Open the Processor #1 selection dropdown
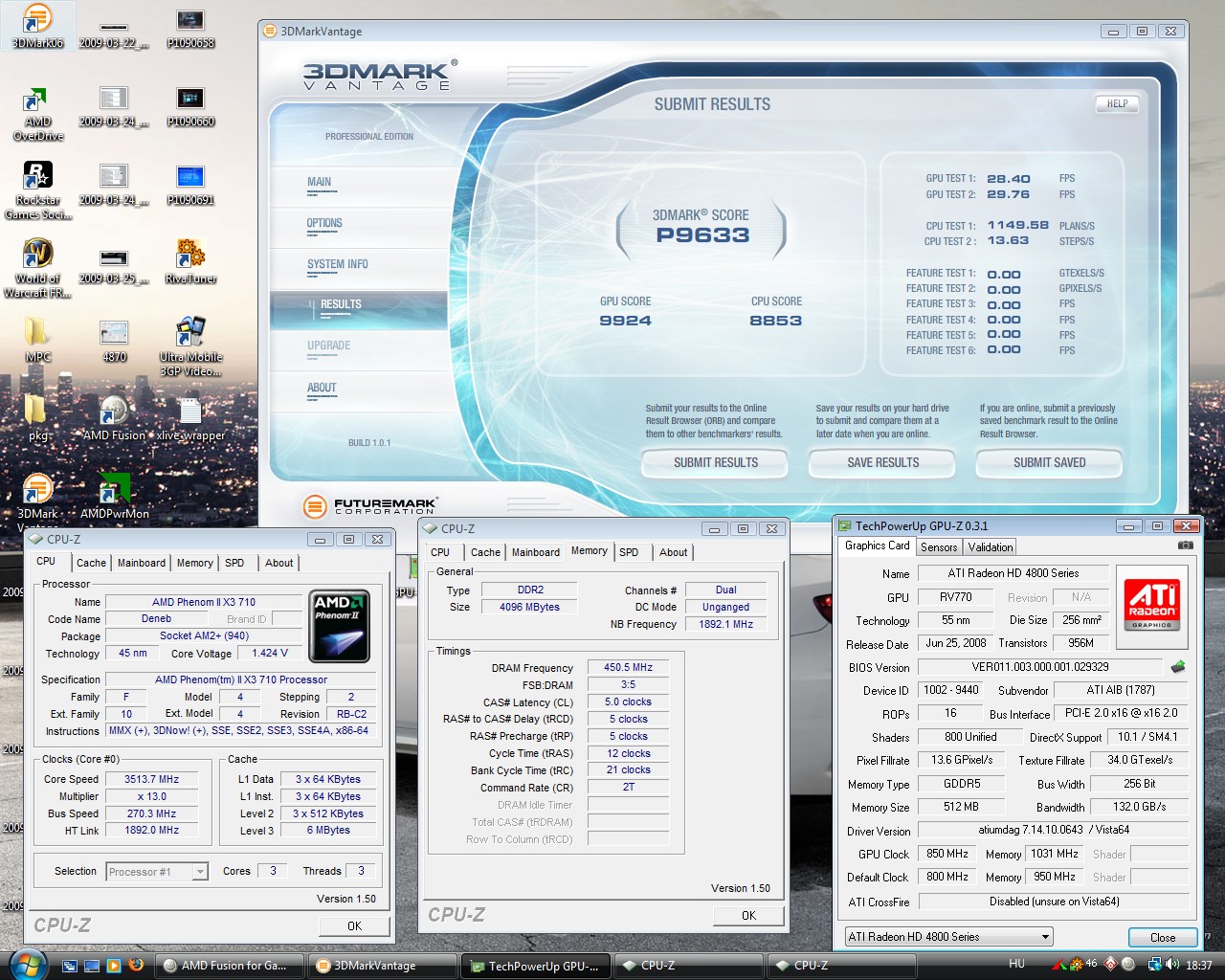 157,872
